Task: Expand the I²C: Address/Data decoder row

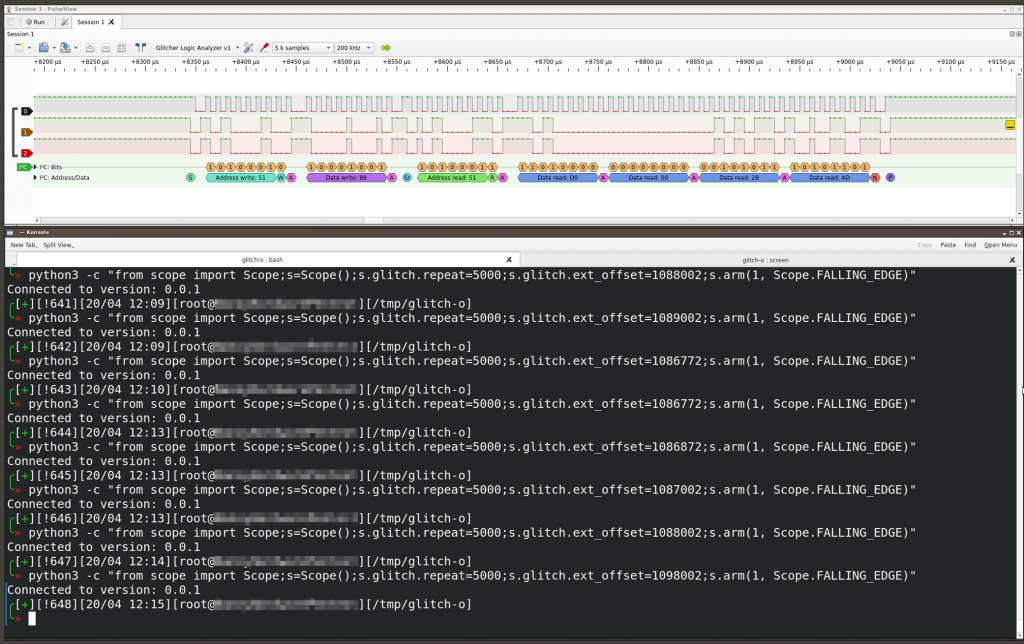Action: [x=34, y=177]
